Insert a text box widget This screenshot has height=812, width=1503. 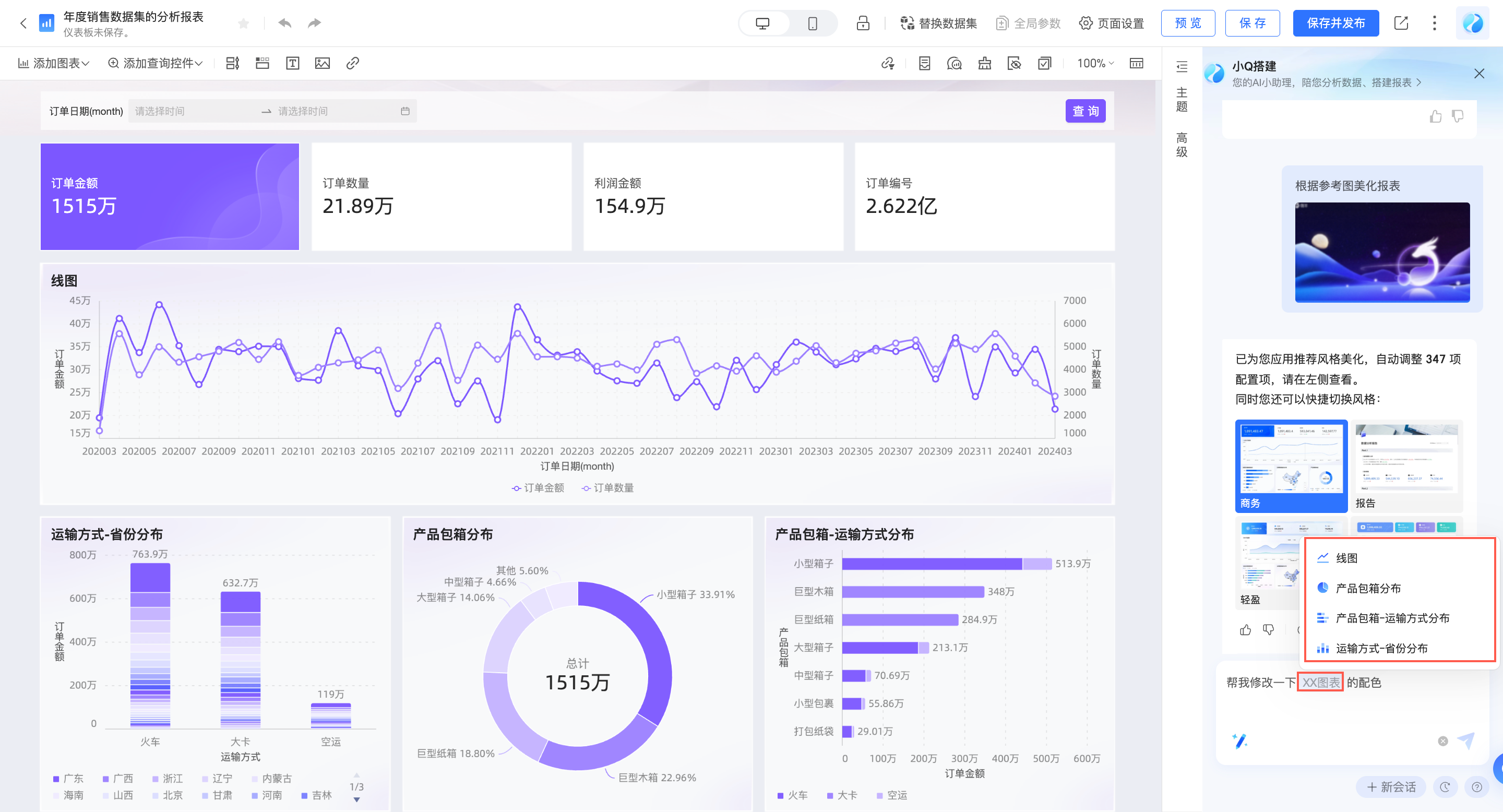292,63
